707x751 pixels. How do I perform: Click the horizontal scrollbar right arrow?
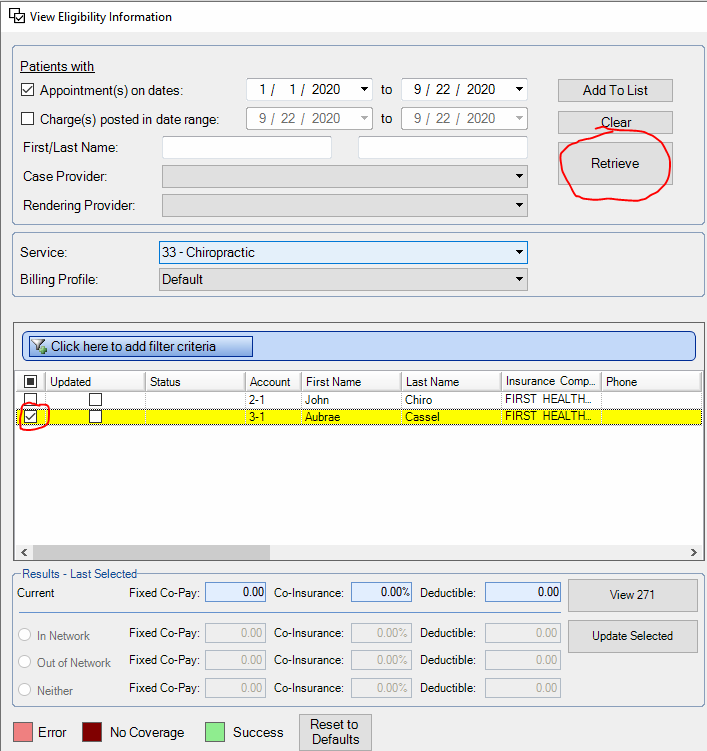[x=693, y=552]
